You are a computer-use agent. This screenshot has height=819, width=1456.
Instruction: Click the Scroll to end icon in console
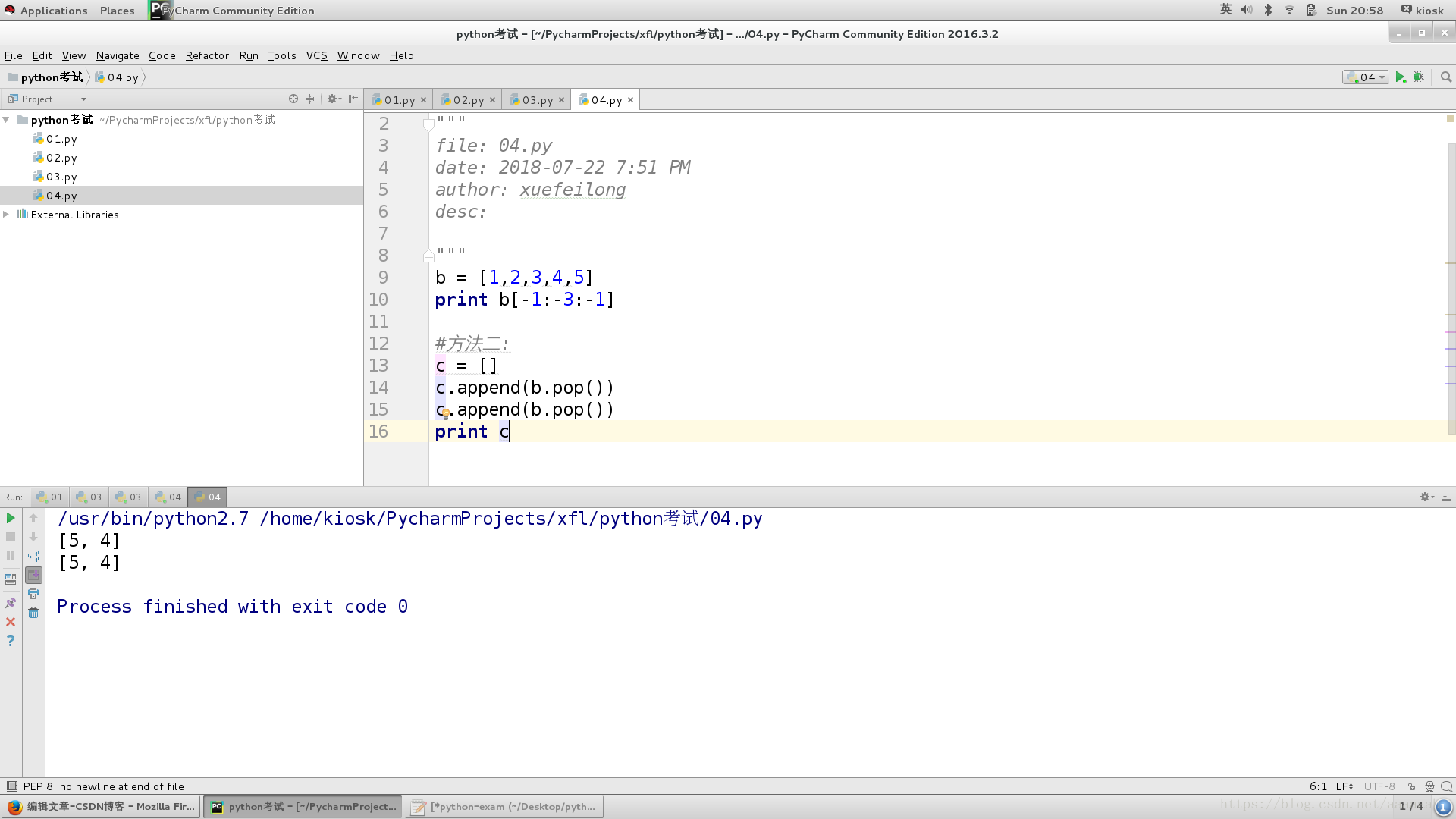[34, 579]
